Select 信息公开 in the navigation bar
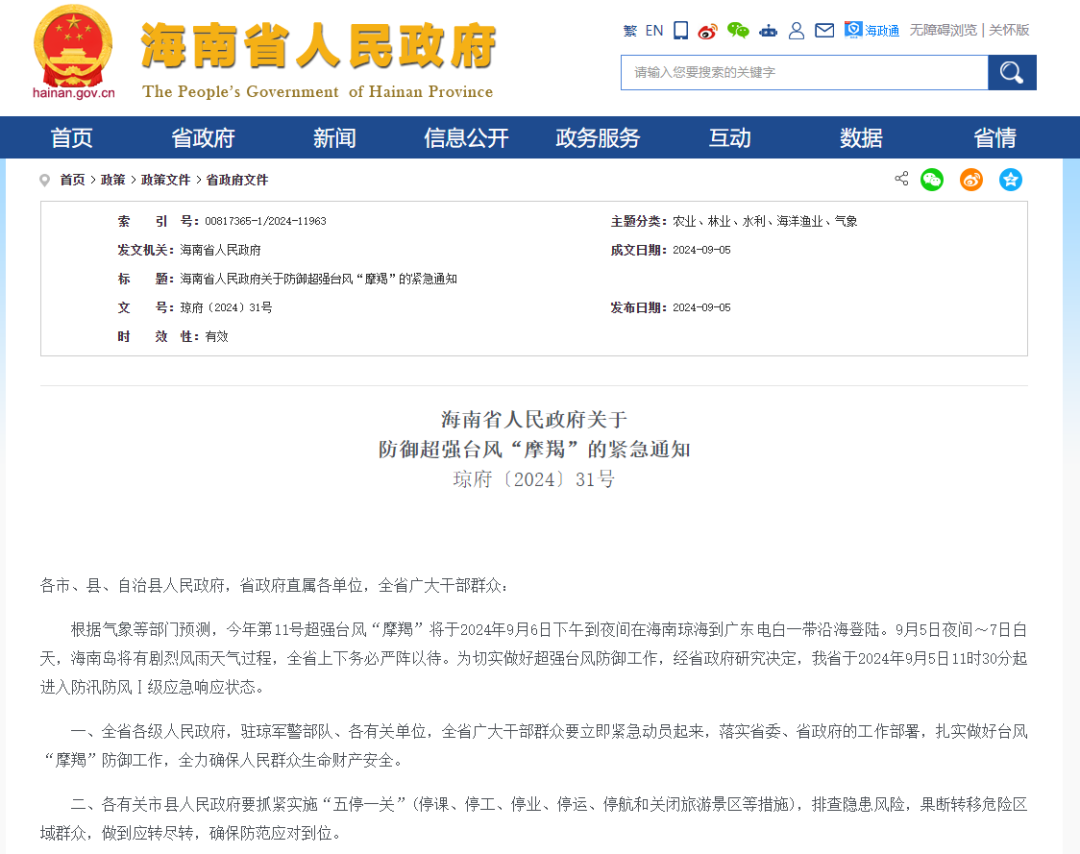This screenshot has height=854, width=1080. [466, 138]
